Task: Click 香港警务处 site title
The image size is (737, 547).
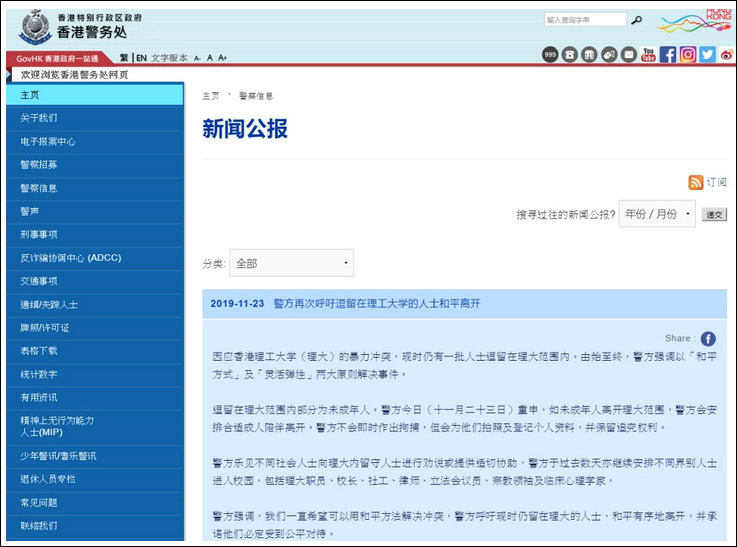Action: (x=92, y=32)
